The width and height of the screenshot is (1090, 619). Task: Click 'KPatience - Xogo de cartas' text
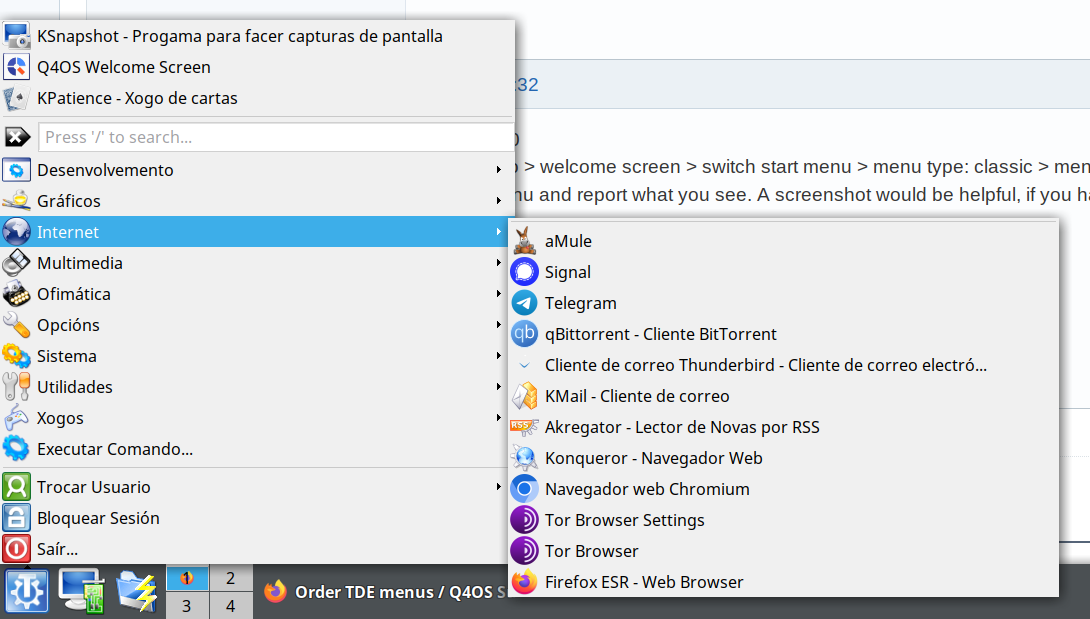pos(138,98)
